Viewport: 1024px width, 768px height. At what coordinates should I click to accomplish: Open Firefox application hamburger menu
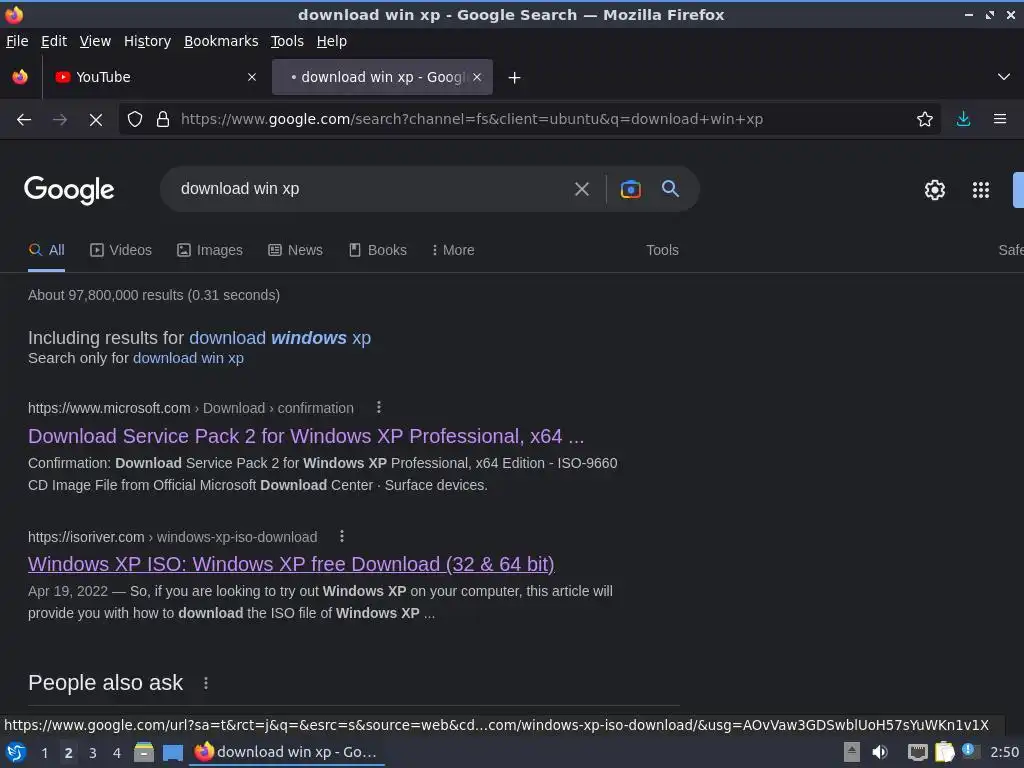pos(999,119)
